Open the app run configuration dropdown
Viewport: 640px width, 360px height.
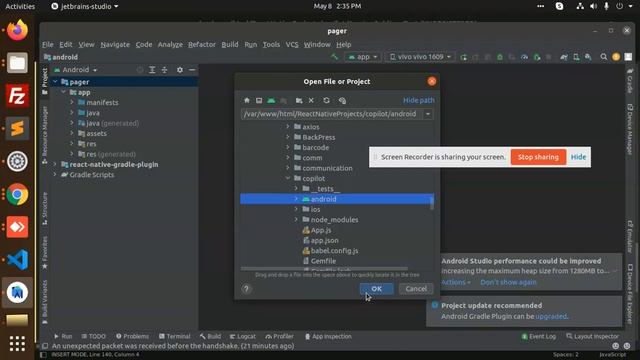point(363,57)
